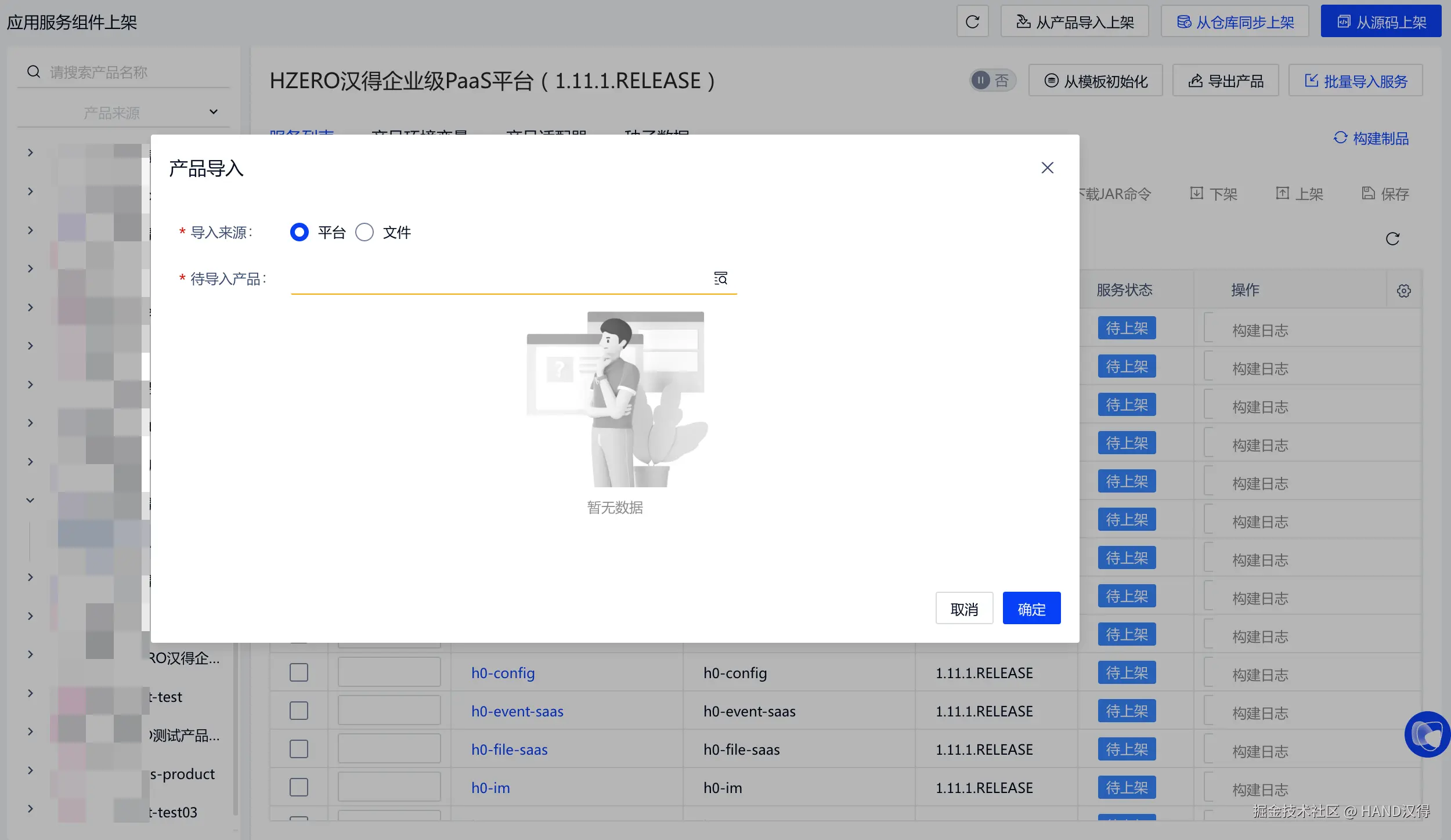Click 取消 button in import dialog
Viewport: 1451px width, 840px height.
click(964, 609)
